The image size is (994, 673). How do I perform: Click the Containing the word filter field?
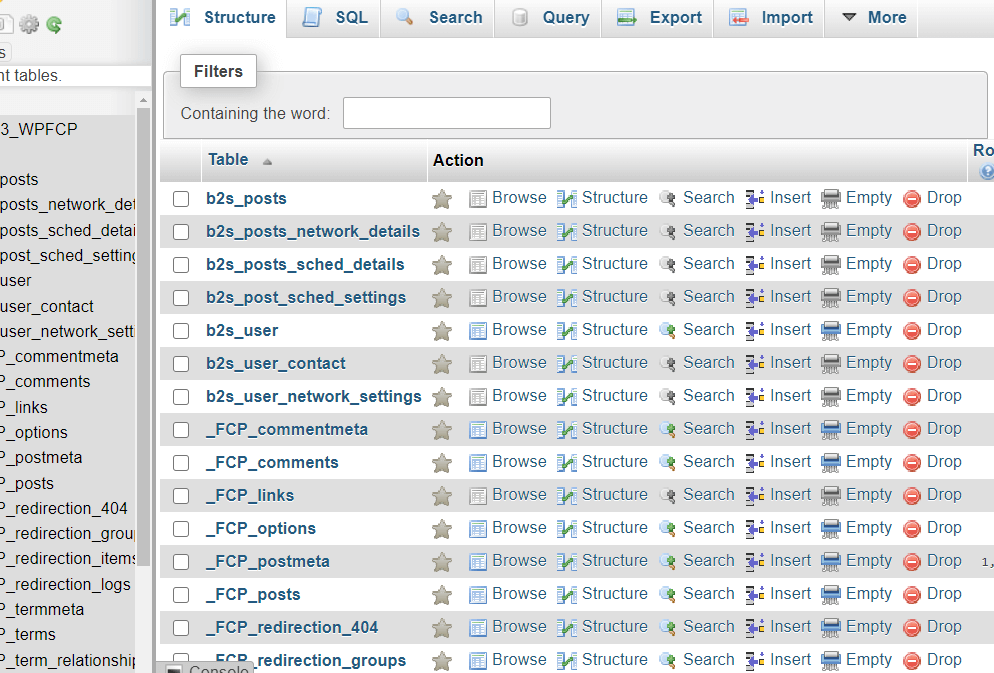(447, 113)
